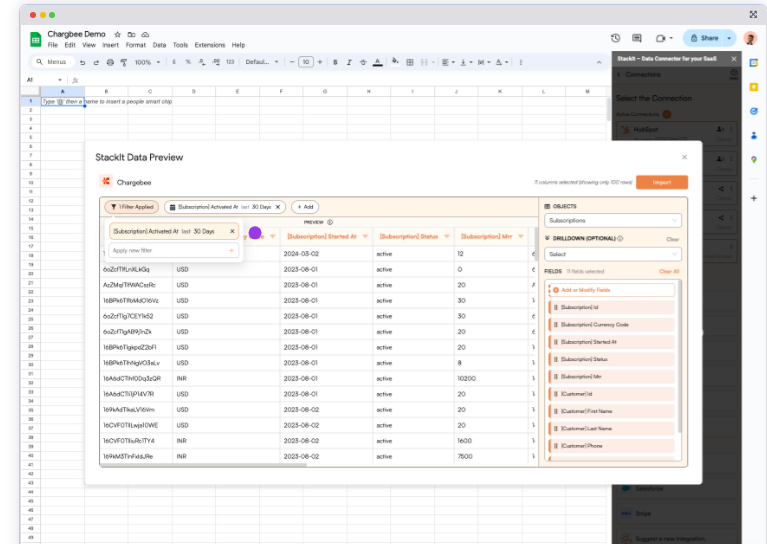The image size is (767, 544).
Task: Open the Extensions menu
Action: point(210,45)
